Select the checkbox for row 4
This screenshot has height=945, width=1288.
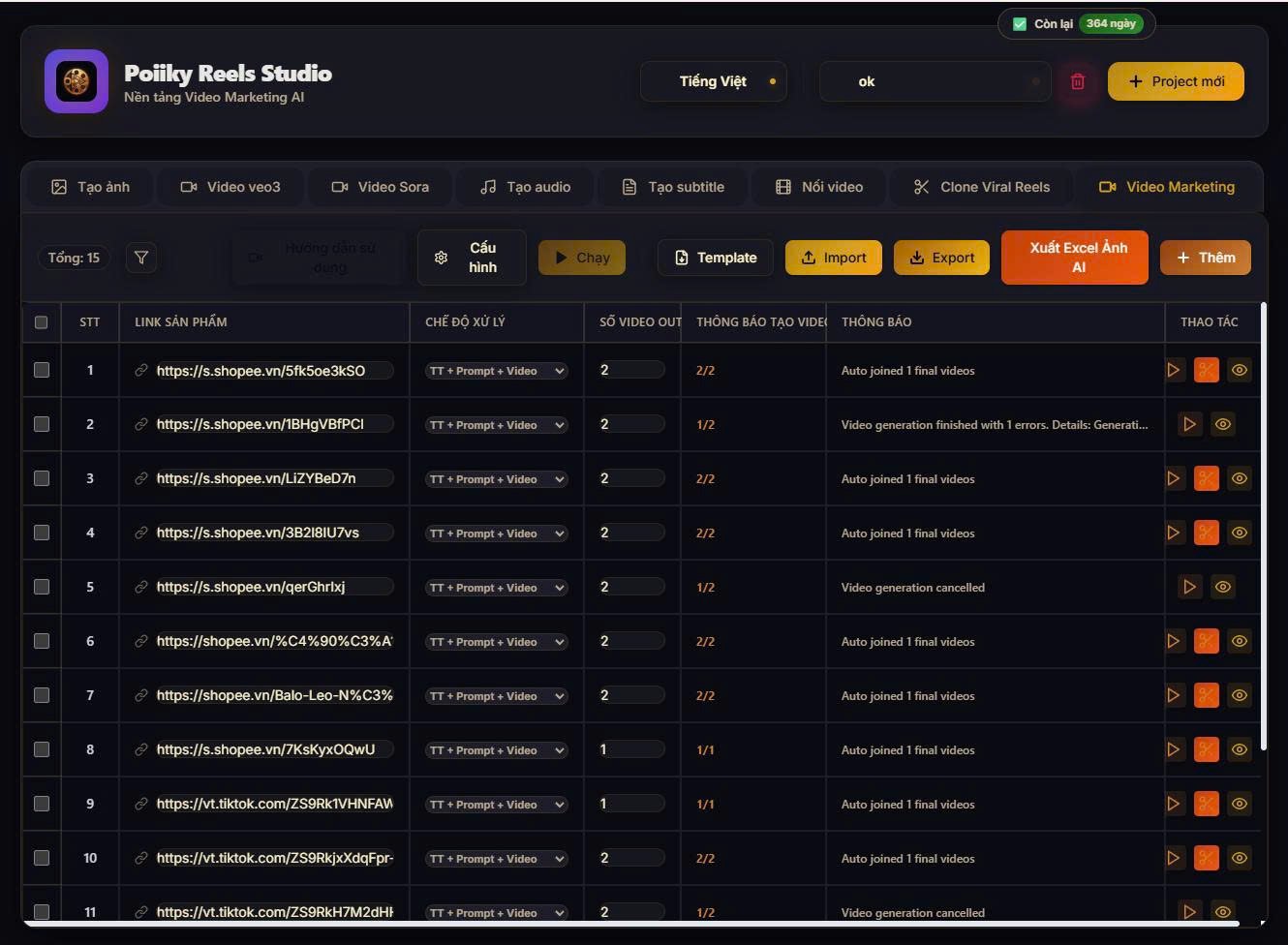42,533
